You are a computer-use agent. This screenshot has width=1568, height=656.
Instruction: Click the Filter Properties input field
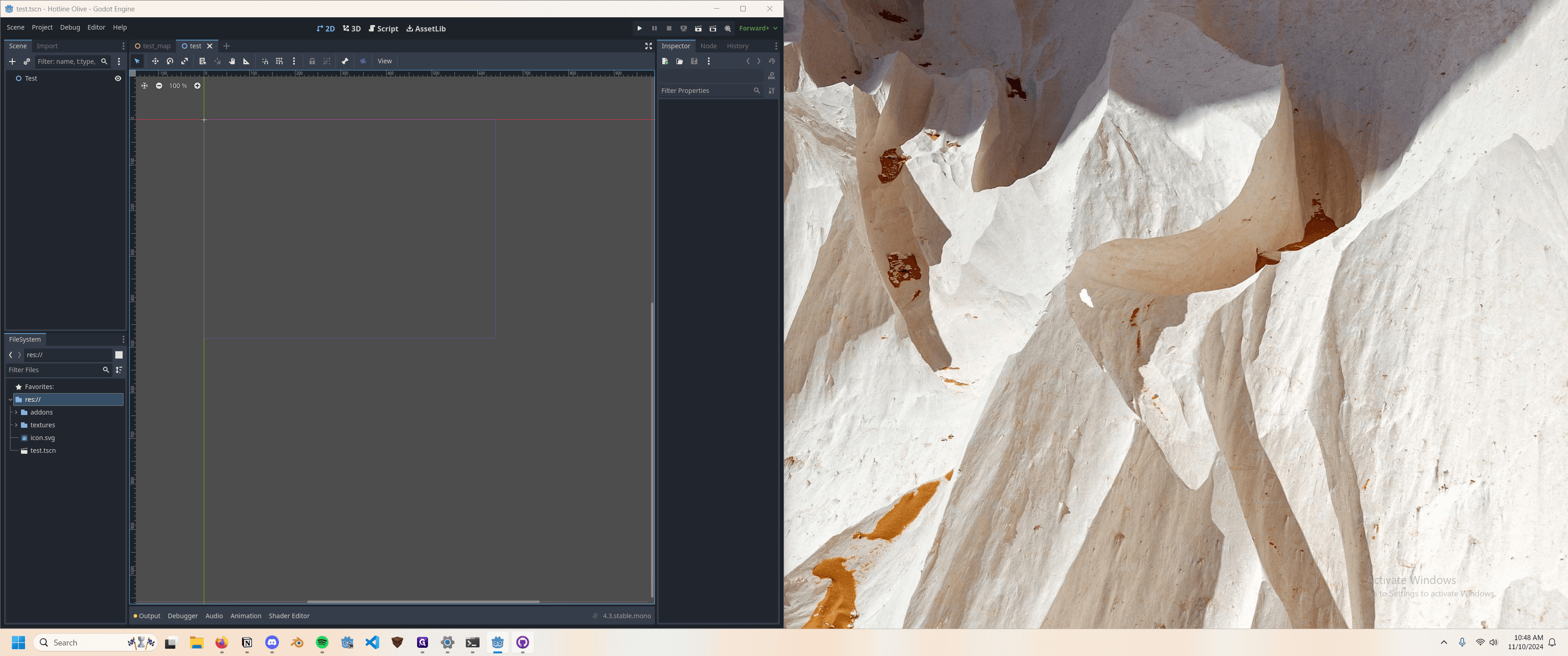706,91
